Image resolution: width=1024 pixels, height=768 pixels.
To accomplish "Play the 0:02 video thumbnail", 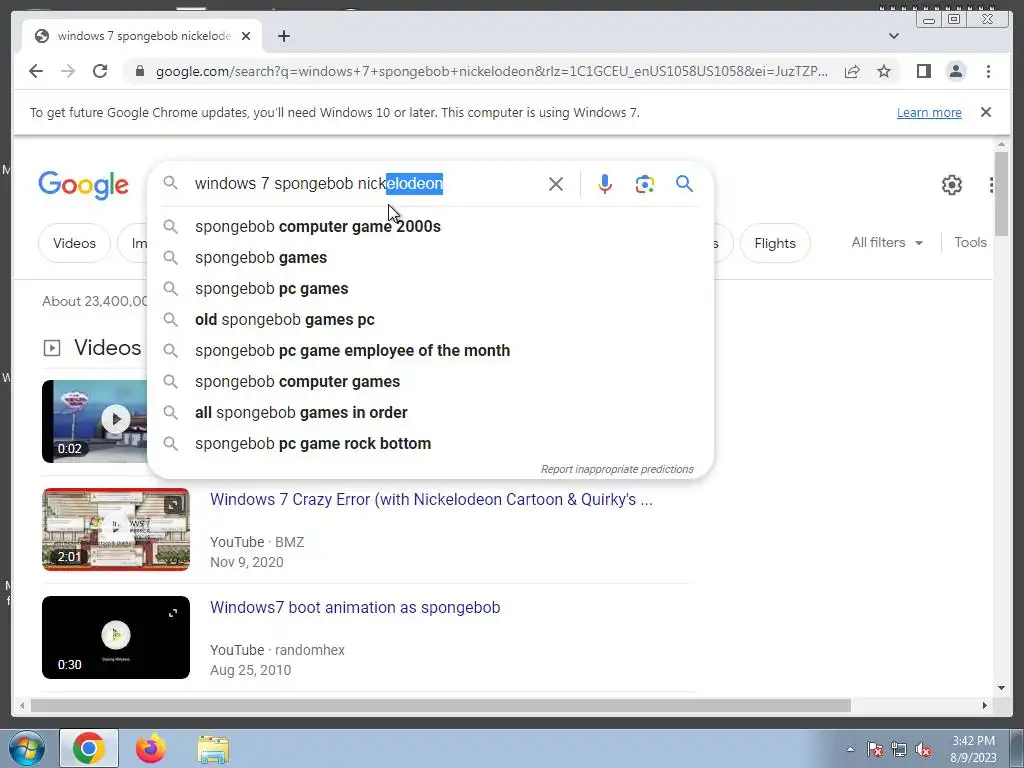I will click(95, 421).
